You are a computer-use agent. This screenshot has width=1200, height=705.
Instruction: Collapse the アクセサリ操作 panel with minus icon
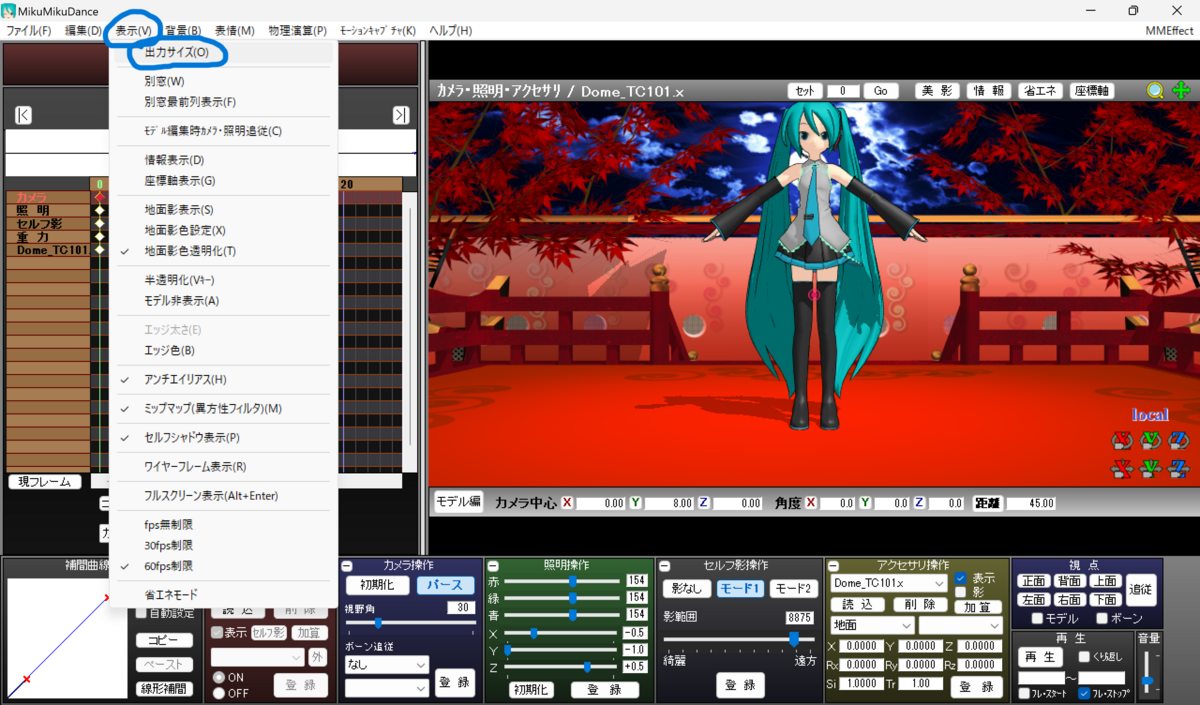[x=834, y=566]
